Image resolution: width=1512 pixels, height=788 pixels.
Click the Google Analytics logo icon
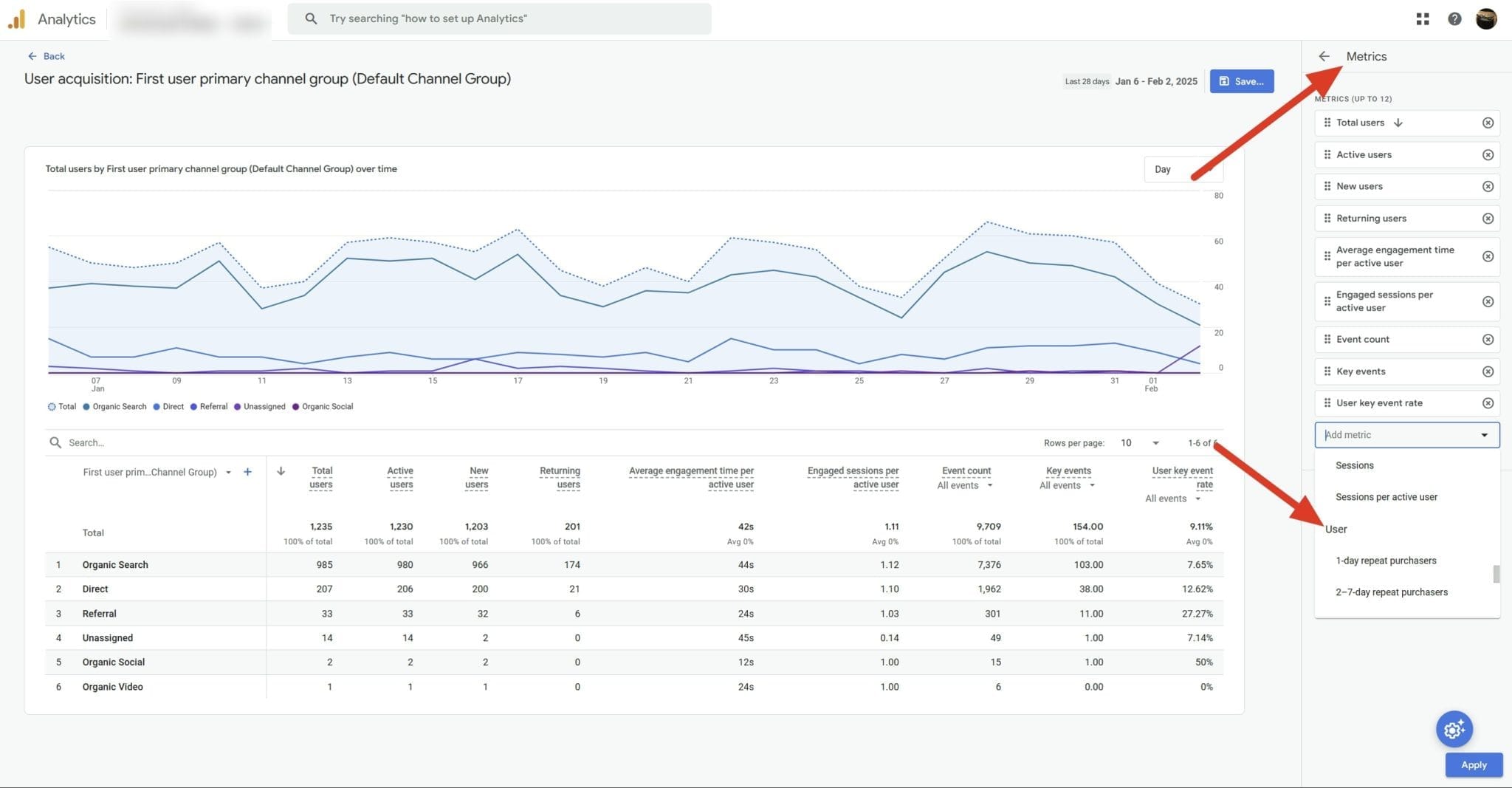pos(16,18)
